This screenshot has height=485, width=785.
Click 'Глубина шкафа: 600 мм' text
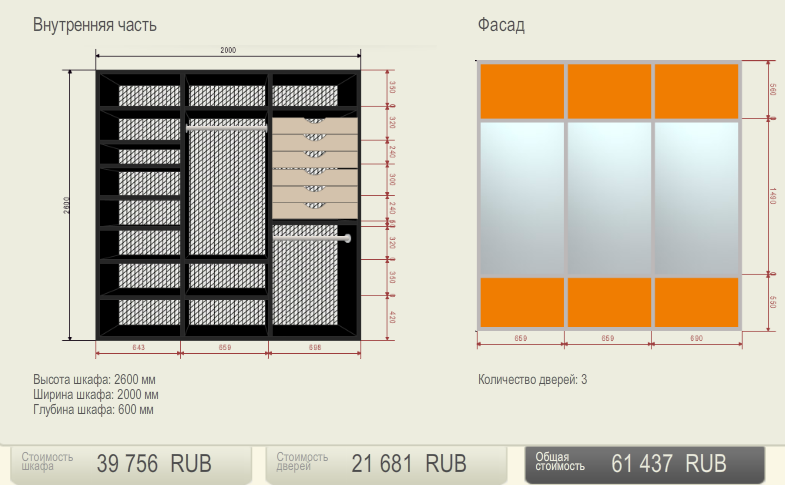93,409
